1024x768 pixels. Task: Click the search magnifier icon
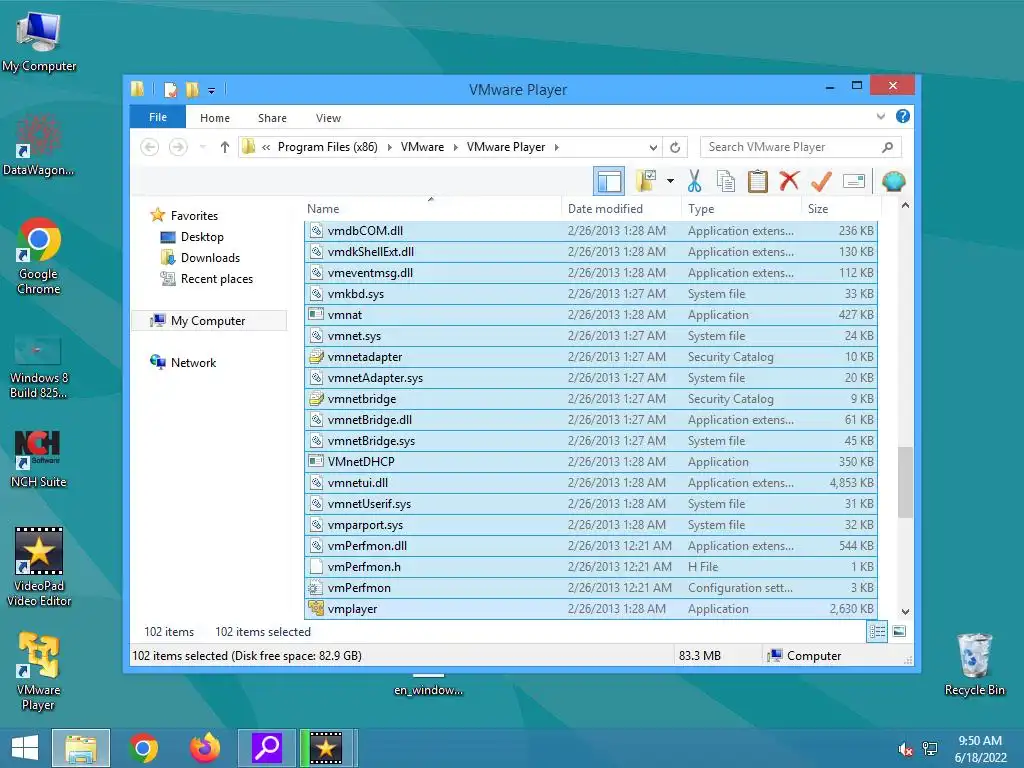[x=887, y=147]
